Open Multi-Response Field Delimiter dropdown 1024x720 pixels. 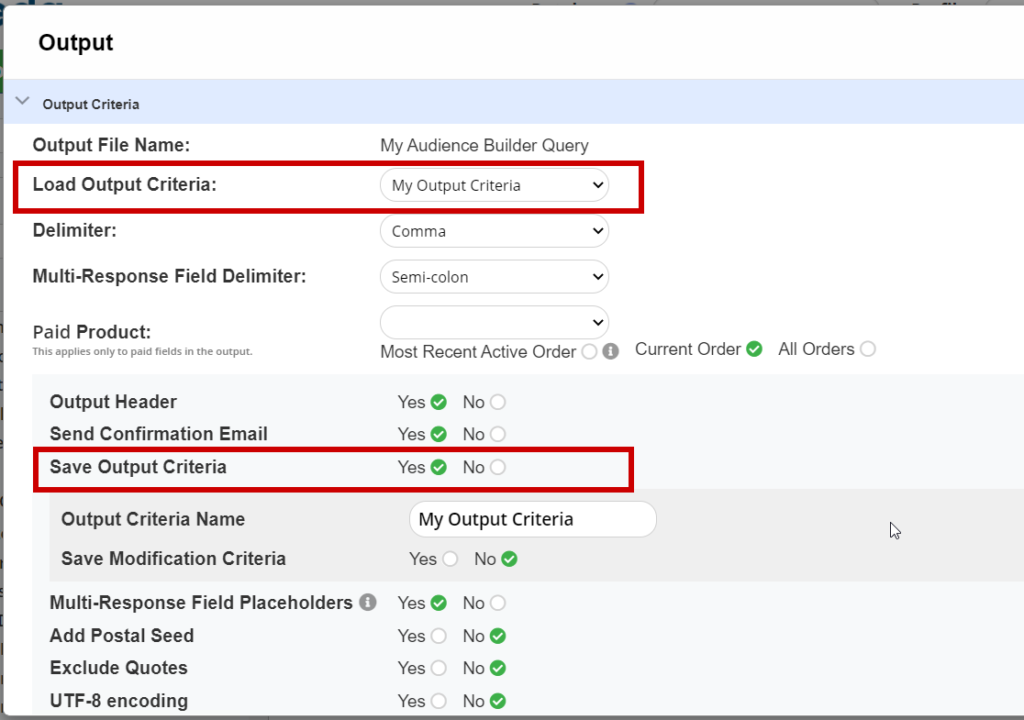[494, 277]
